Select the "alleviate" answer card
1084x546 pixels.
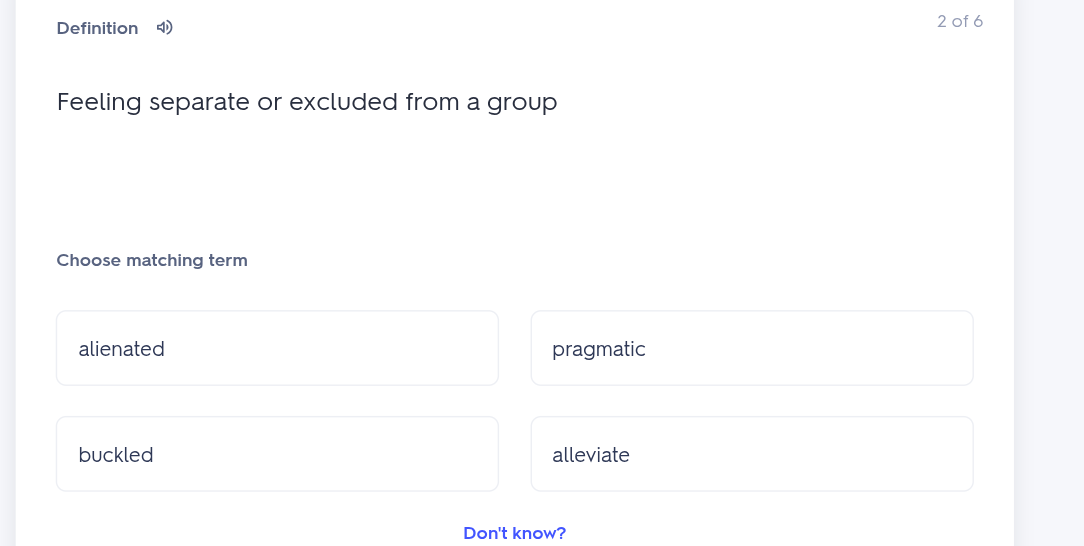point(751,454)
